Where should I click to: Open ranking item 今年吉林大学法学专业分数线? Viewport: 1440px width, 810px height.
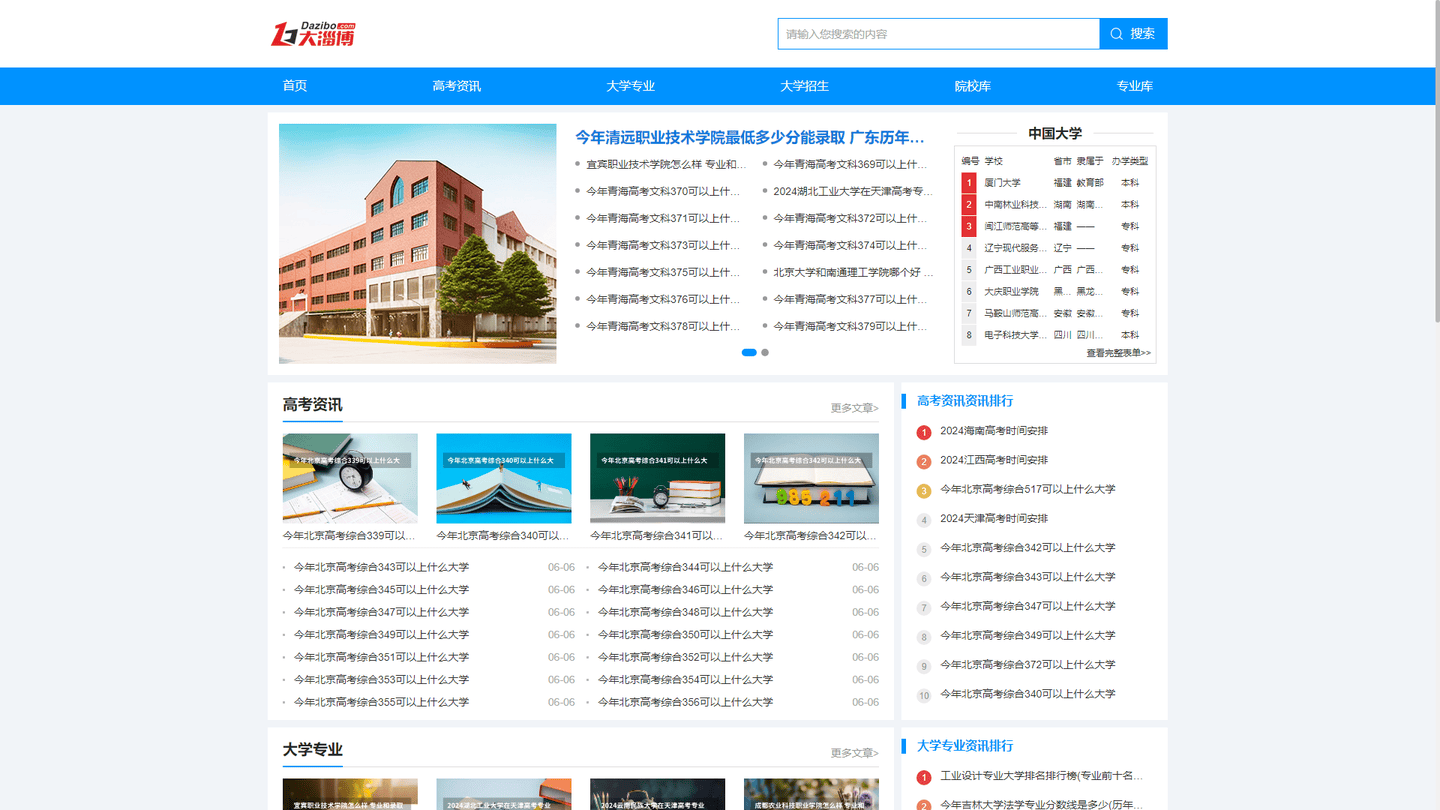click(x=1041, y=804)
